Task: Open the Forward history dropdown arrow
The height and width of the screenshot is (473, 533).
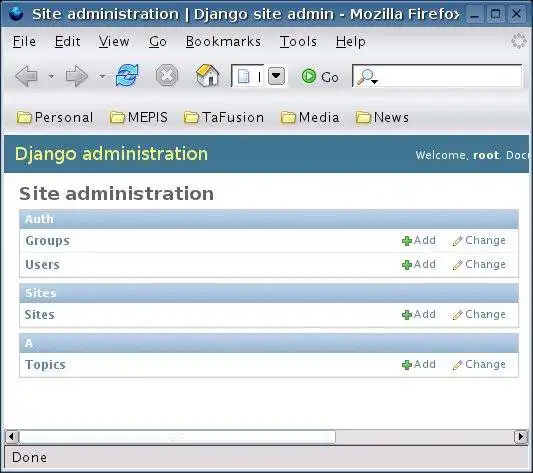Action: point(102,76)
